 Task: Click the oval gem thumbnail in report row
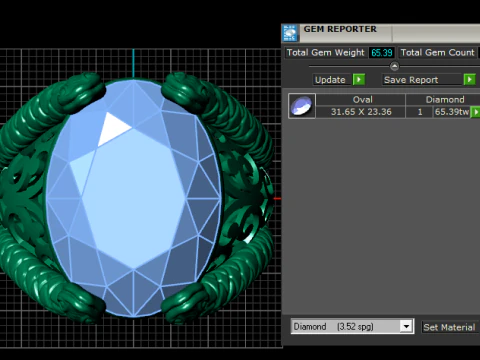click(x=302, y=106)
